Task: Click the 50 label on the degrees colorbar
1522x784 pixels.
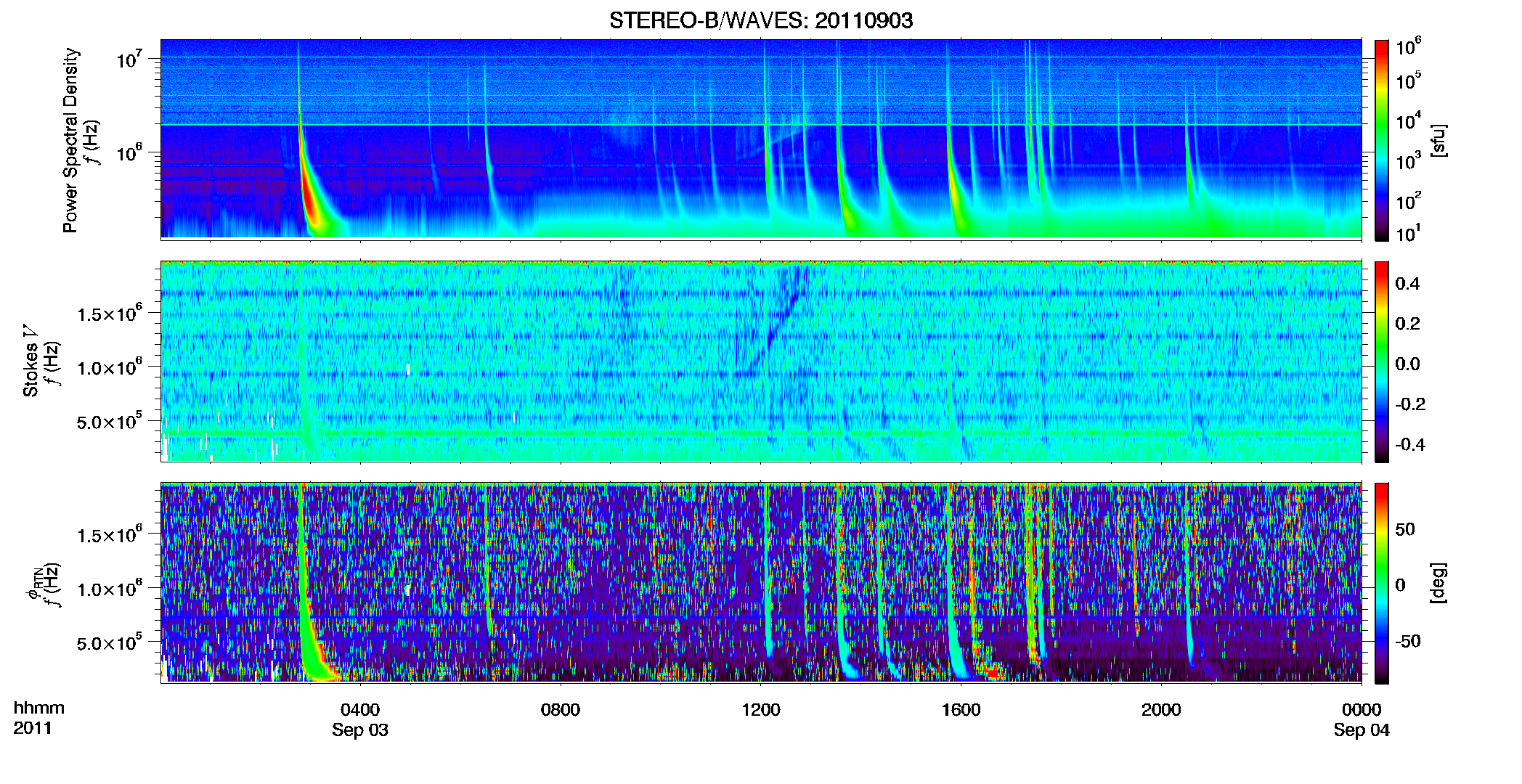Action: click(1405, 529)
